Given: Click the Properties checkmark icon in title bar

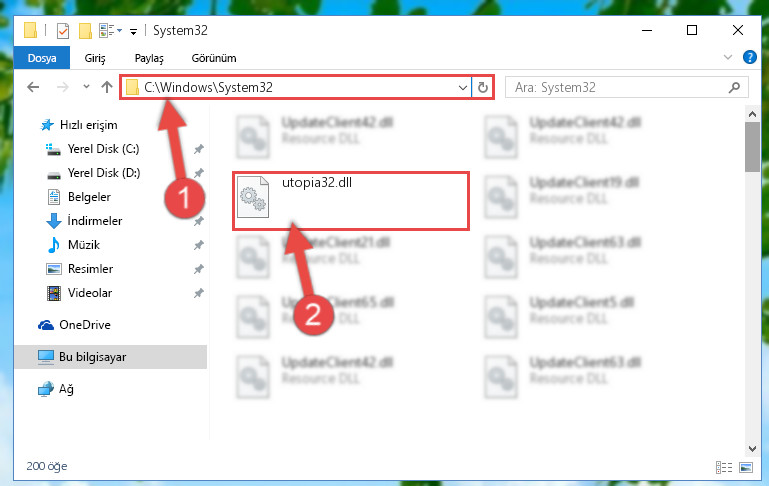Looking at the screenshot, I should [x=63, y=31].
